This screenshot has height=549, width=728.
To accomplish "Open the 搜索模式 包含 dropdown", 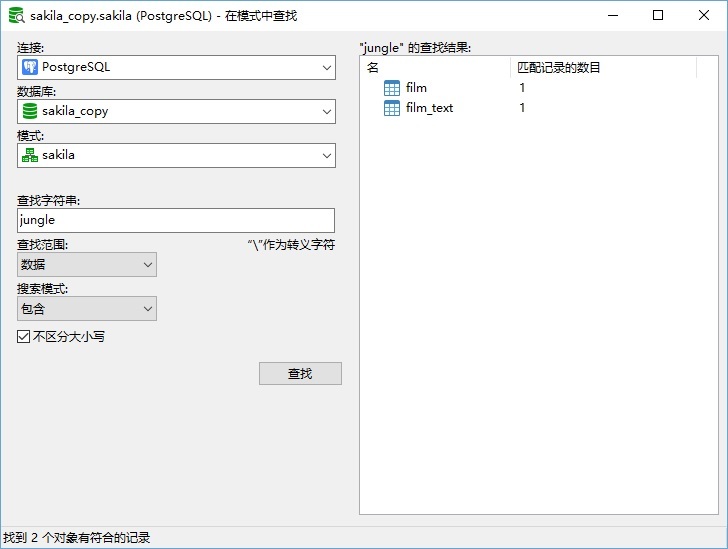I will tap(87, 308).
